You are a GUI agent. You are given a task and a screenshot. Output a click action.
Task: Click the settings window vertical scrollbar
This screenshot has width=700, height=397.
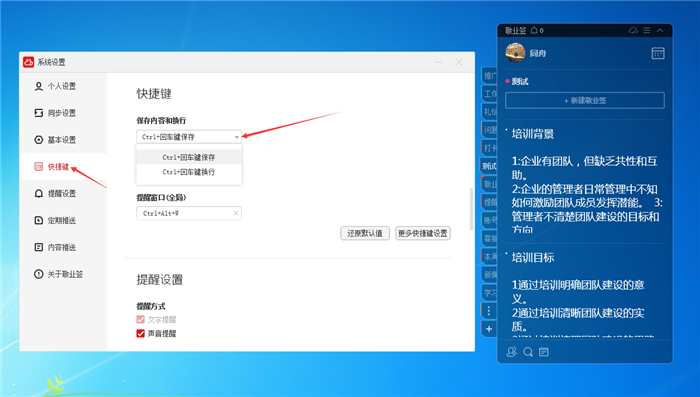point(471,209)
